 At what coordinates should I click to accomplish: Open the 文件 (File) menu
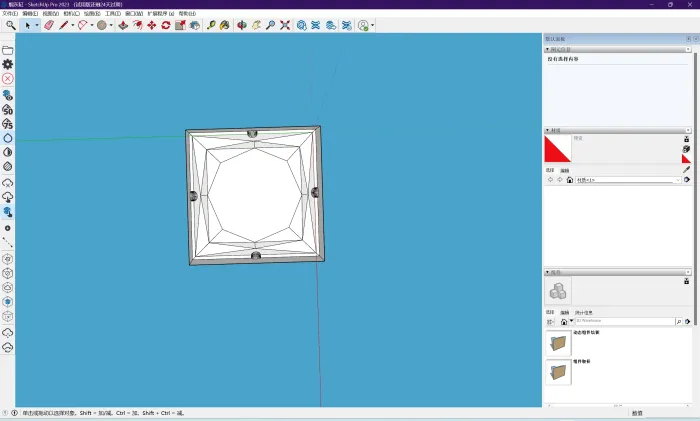(x=9, y=13)
